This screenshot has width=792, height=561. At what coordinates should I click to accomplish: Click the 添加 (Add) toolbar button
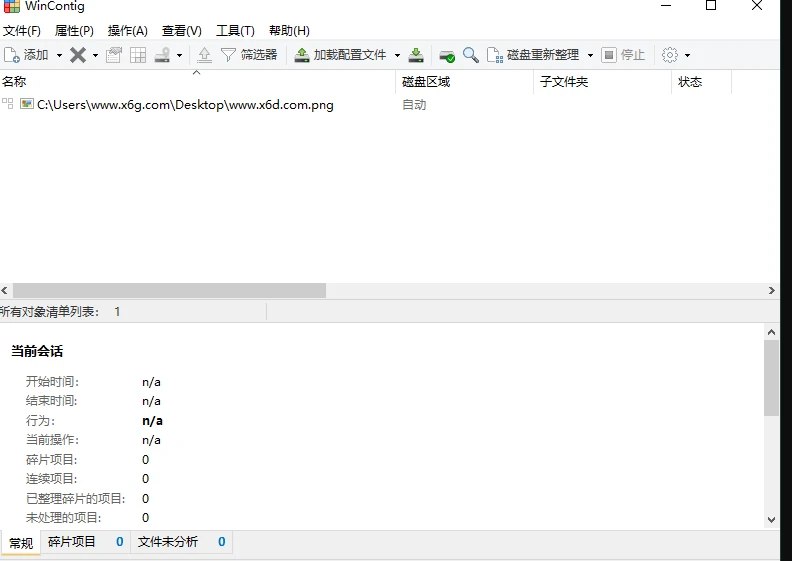click(x=26, y=55)
